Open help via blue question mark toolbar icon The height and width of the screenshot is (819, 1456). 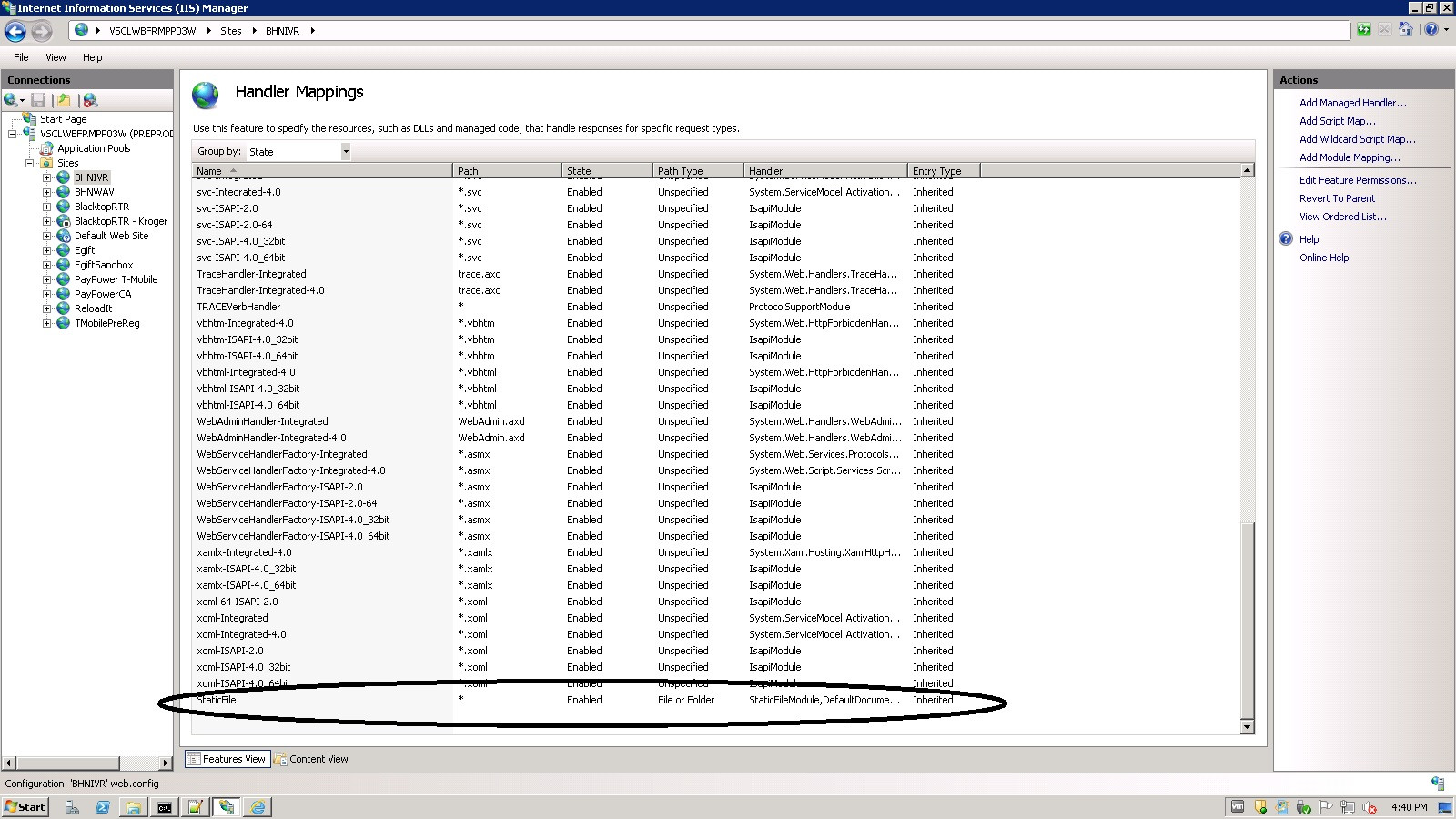[x=1431, y=30]
